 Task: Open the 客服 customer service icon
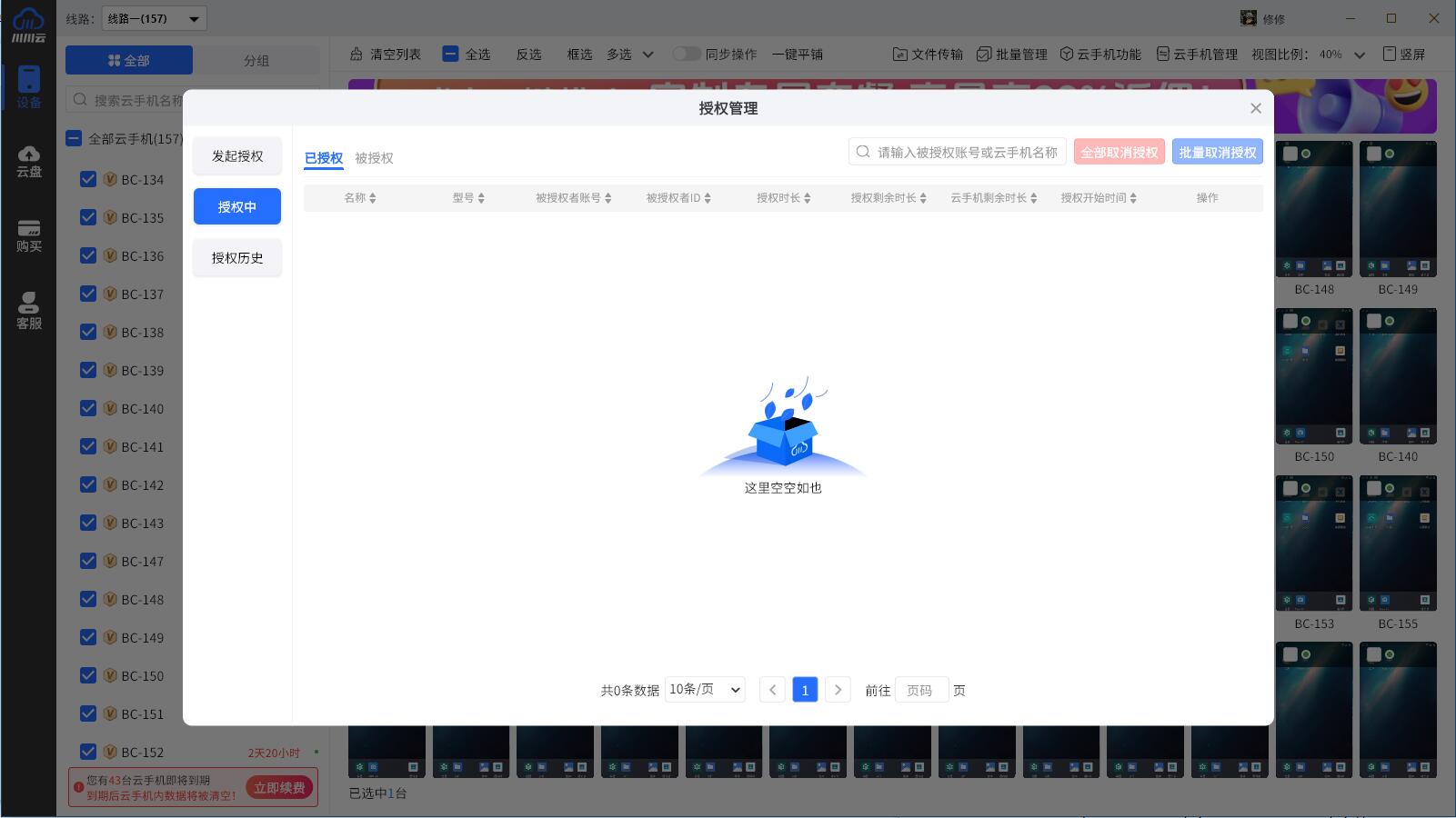(28, 311)
